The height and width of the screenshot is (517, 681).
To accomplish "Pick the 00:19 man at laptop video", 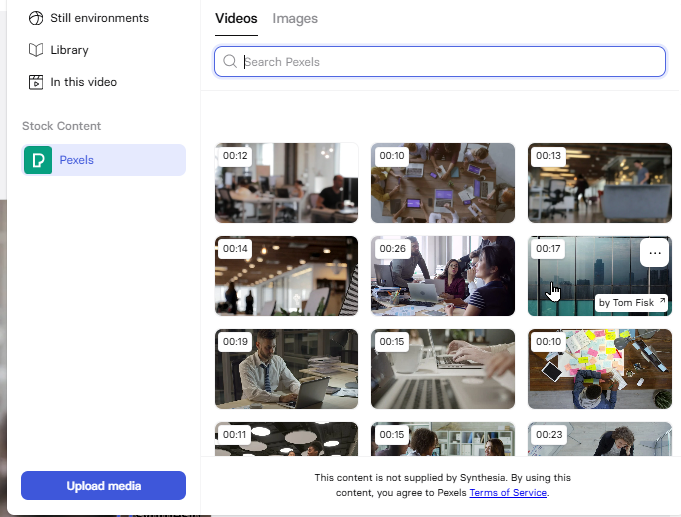I will pyautogui.click(x=286, y=370).
